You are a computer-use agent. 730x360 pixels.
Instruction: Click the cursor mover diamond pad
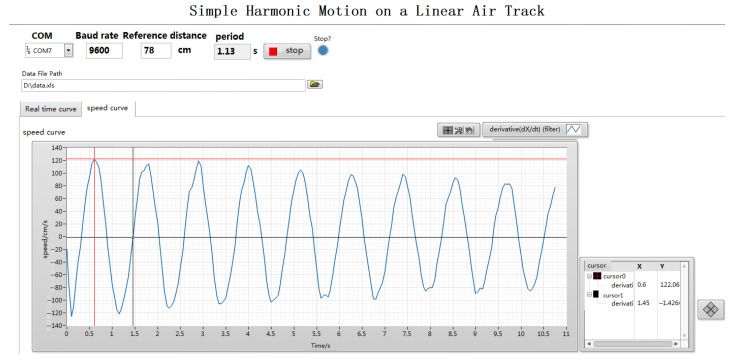click(x=710, y=309)
